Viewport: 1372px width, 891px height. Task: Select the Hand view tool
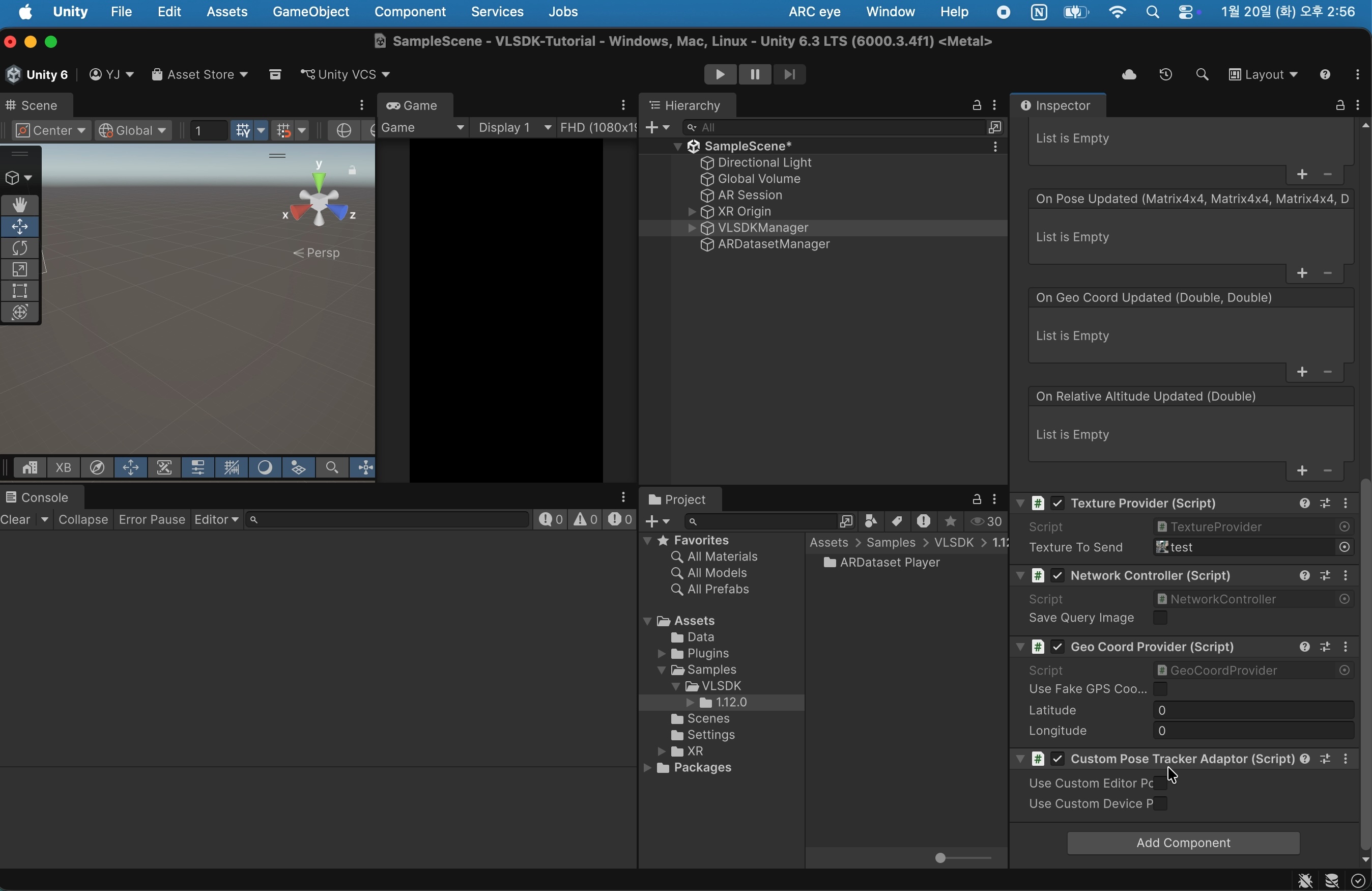click(20, 205)
